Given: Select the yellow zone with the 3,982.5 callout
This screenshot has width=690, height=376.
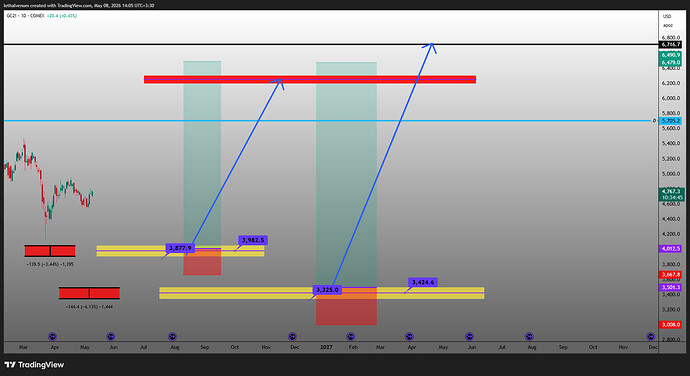Looking at the screenshot, I should pyautogui.click(x=180, y=251).
